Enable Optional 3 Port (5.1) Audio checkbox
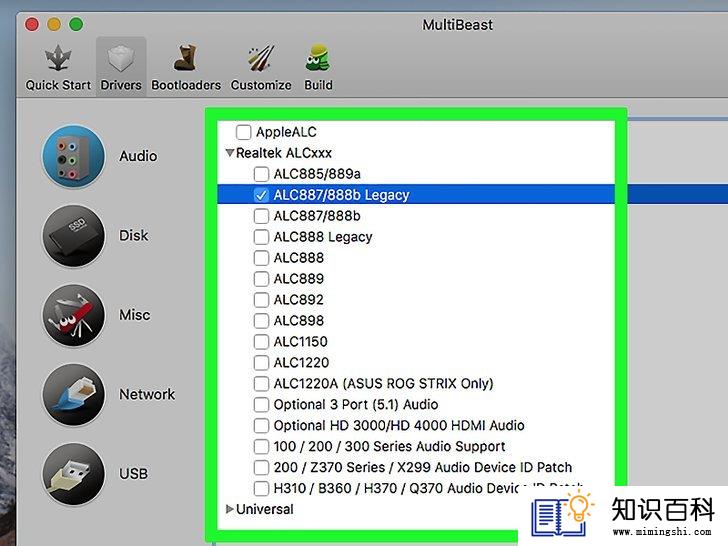Image resolution: width=728 pixels, height=546 pixels. click(261, 404)
